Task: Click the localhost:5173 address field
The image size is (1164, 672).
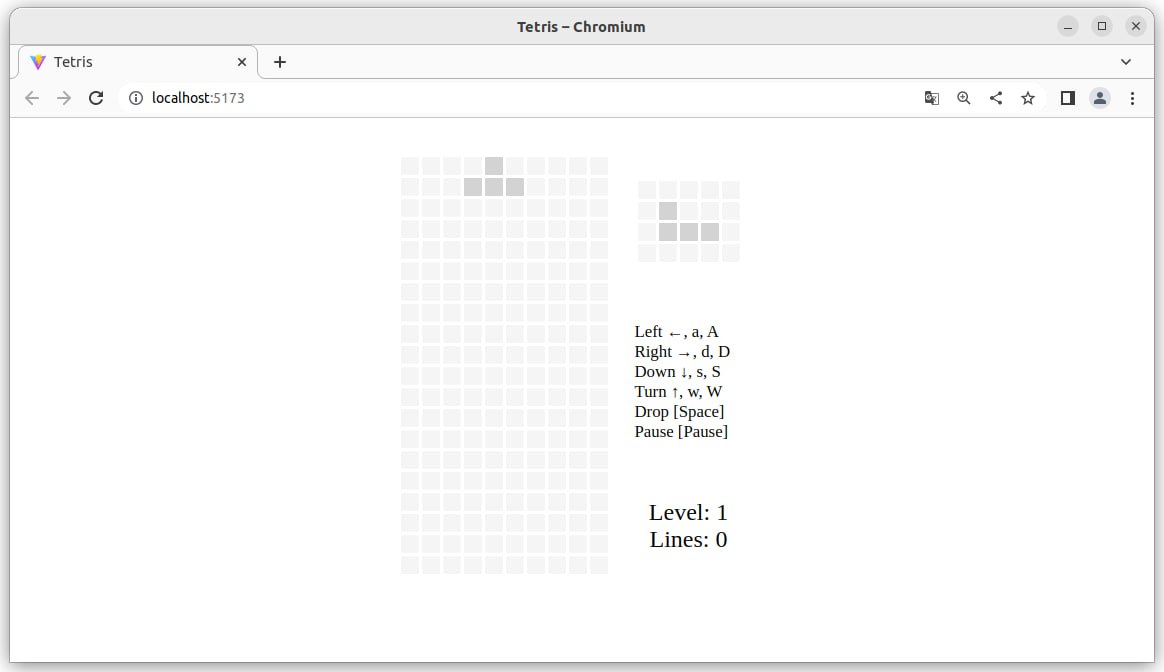Action: (520, 98)
